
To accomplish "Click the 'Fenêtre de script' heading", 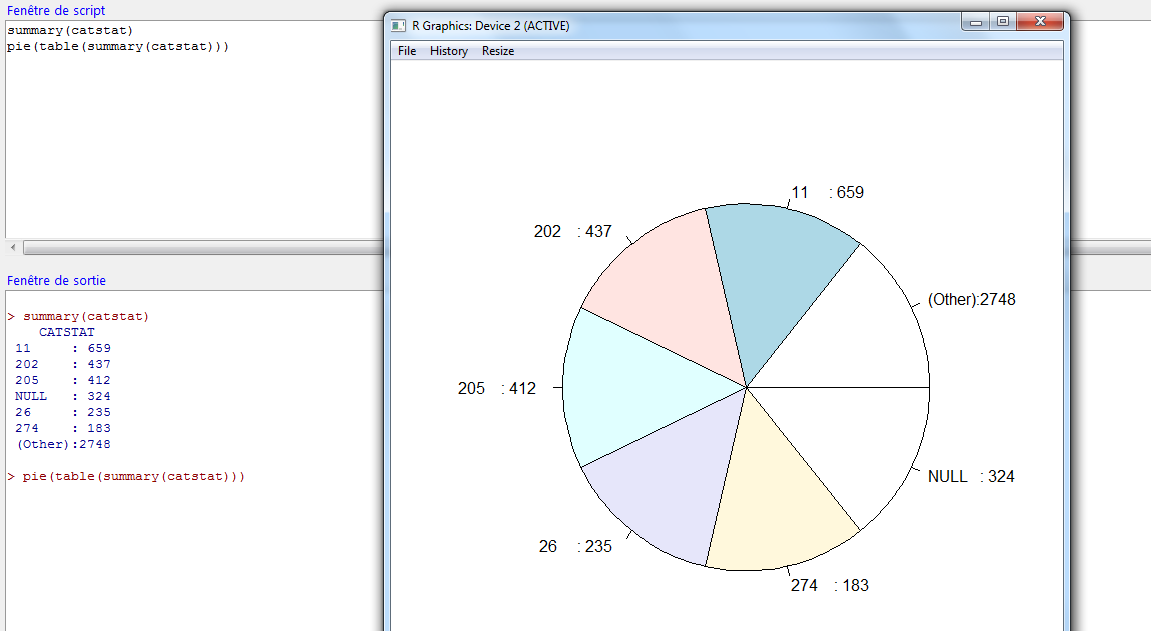I will pyautogui.click(x=56, y=10).
